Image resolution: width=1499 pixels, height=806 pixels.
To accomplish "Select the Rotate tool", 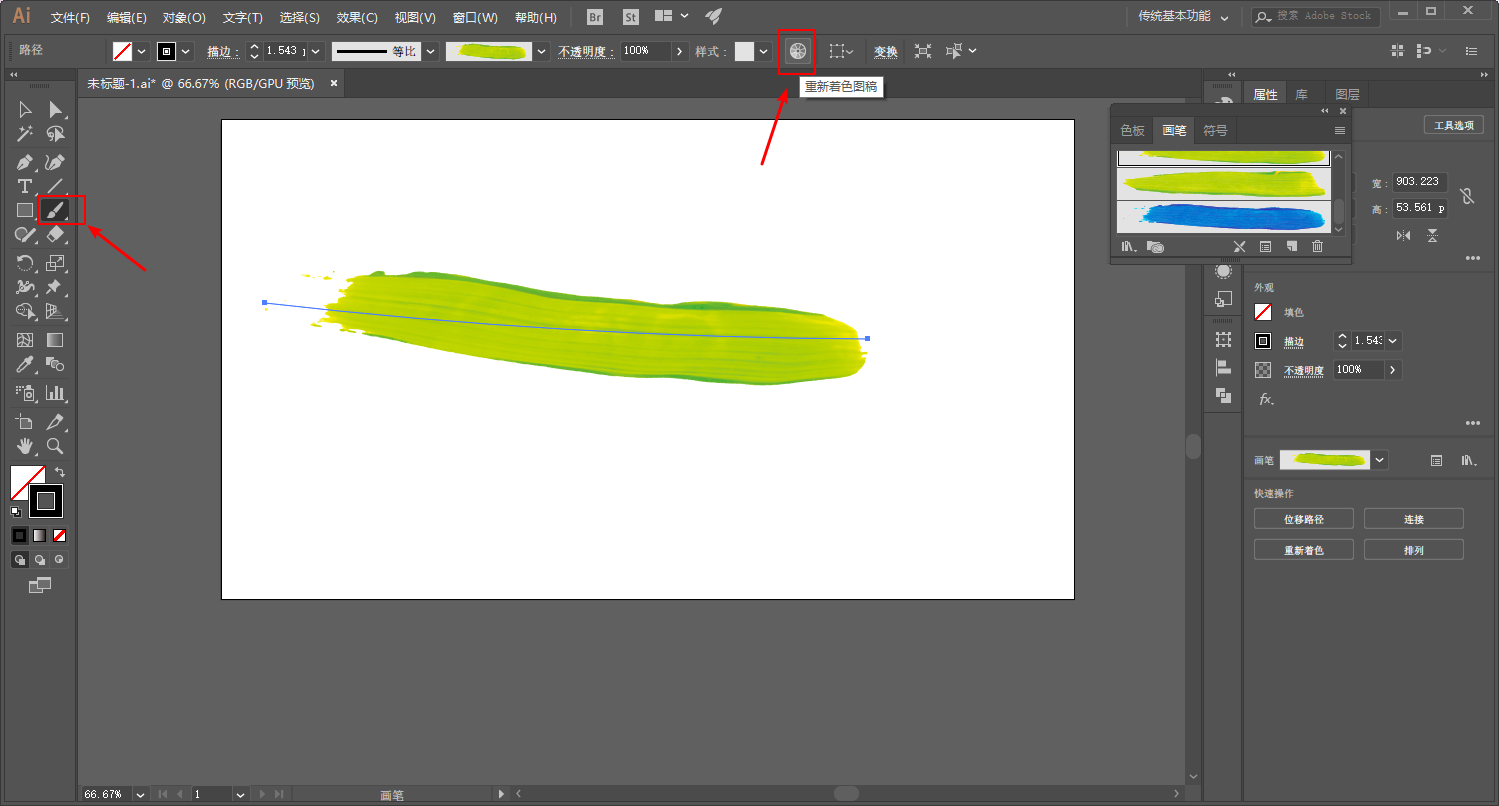I will pyautogui.click(x=25, y=263).
